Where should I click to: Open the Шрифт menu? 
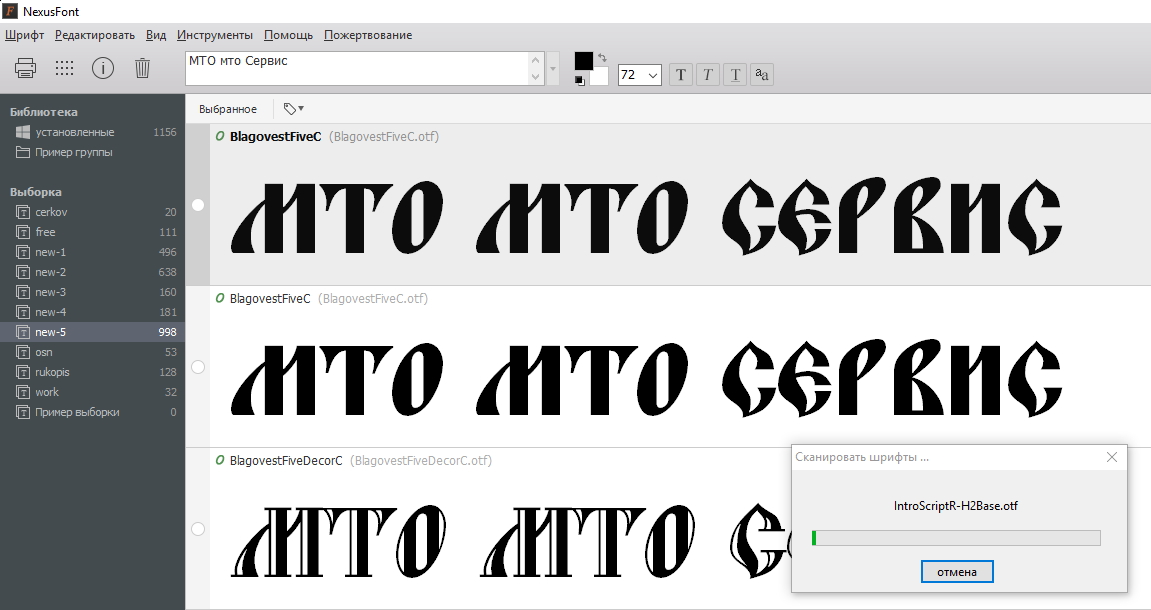pos(24,35)
